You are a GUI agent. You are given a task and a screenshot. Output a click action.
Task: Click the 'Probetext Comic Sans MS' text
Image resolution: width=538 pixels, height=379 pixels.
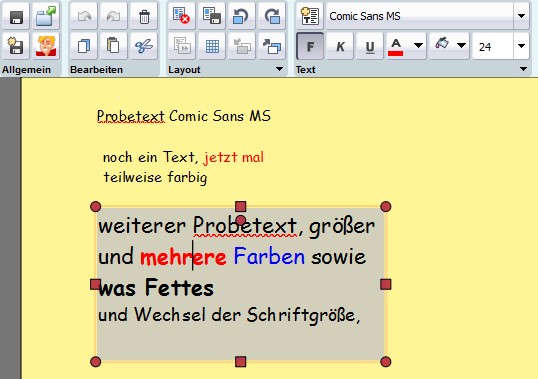tap(184, 116)
